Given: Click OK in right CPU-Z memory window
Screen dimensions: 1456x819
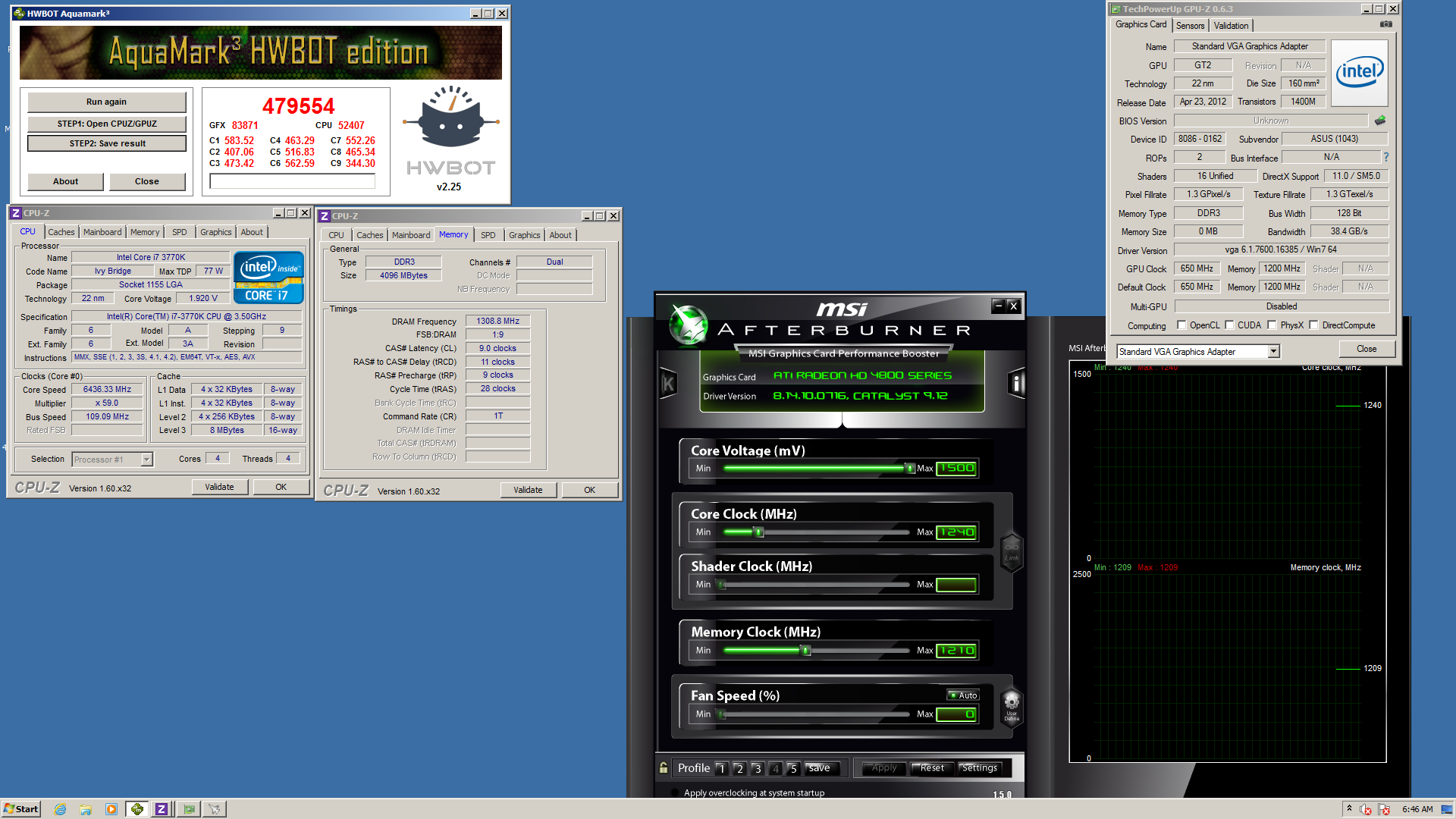Looking at the screenshot, I should tap(589, 490).
